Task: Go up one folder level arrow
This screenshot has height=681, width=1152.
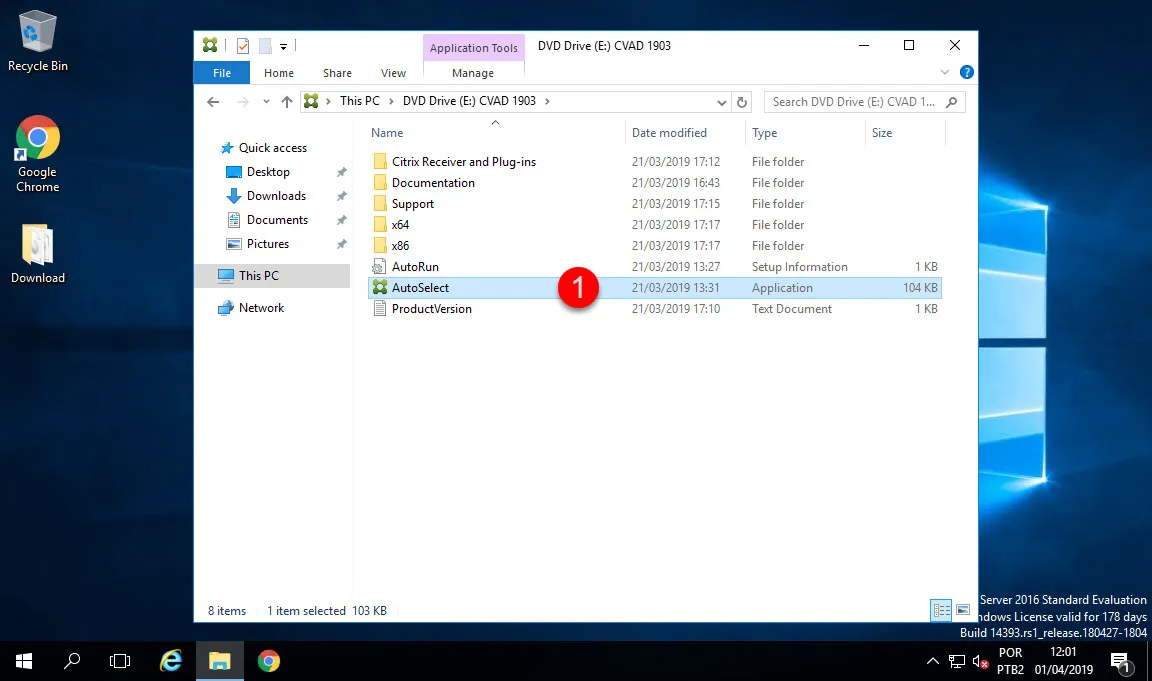Action: click(x=287, y=102)
